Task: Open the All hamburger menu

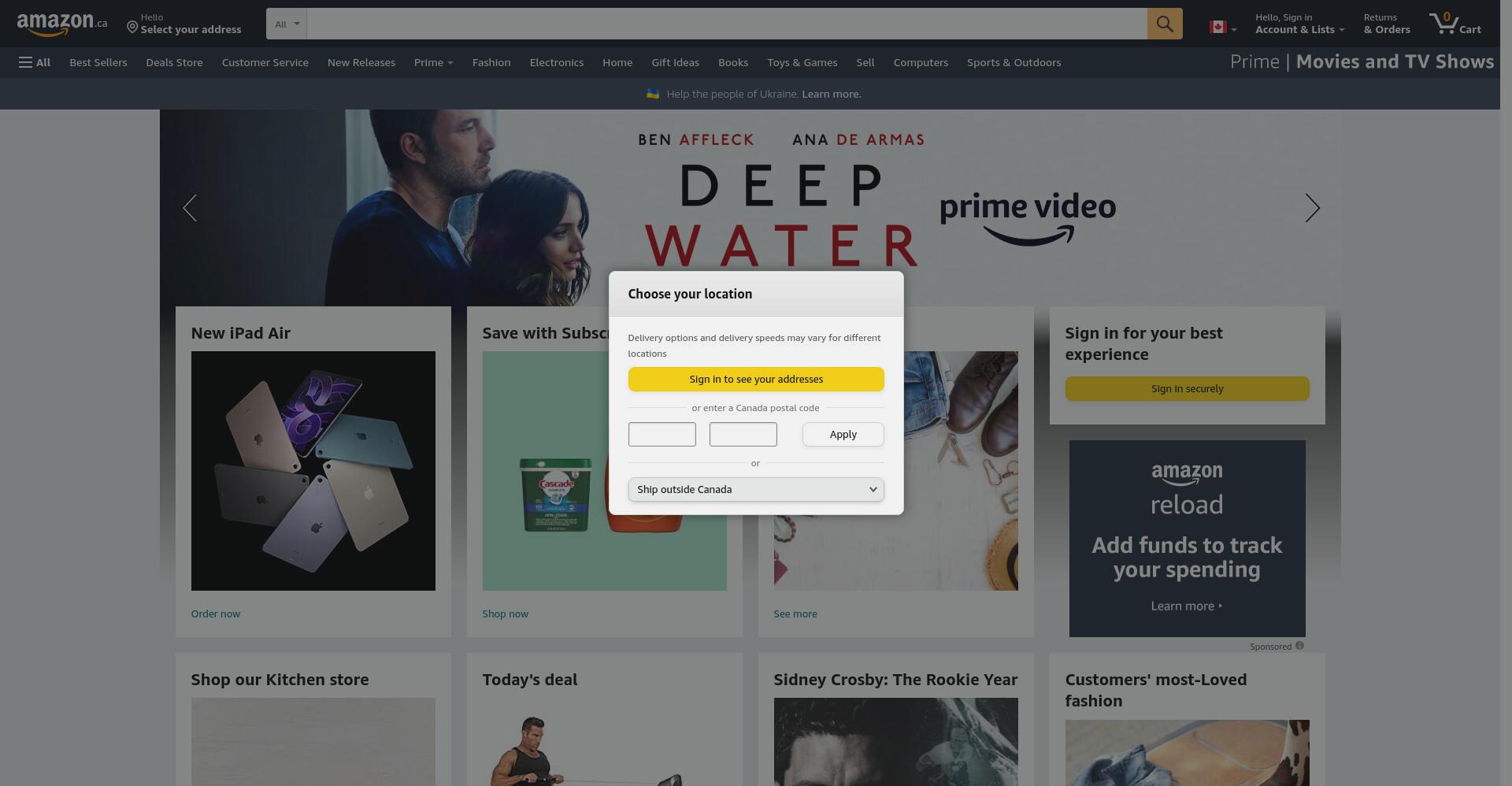Action: (x=35, y=62)
